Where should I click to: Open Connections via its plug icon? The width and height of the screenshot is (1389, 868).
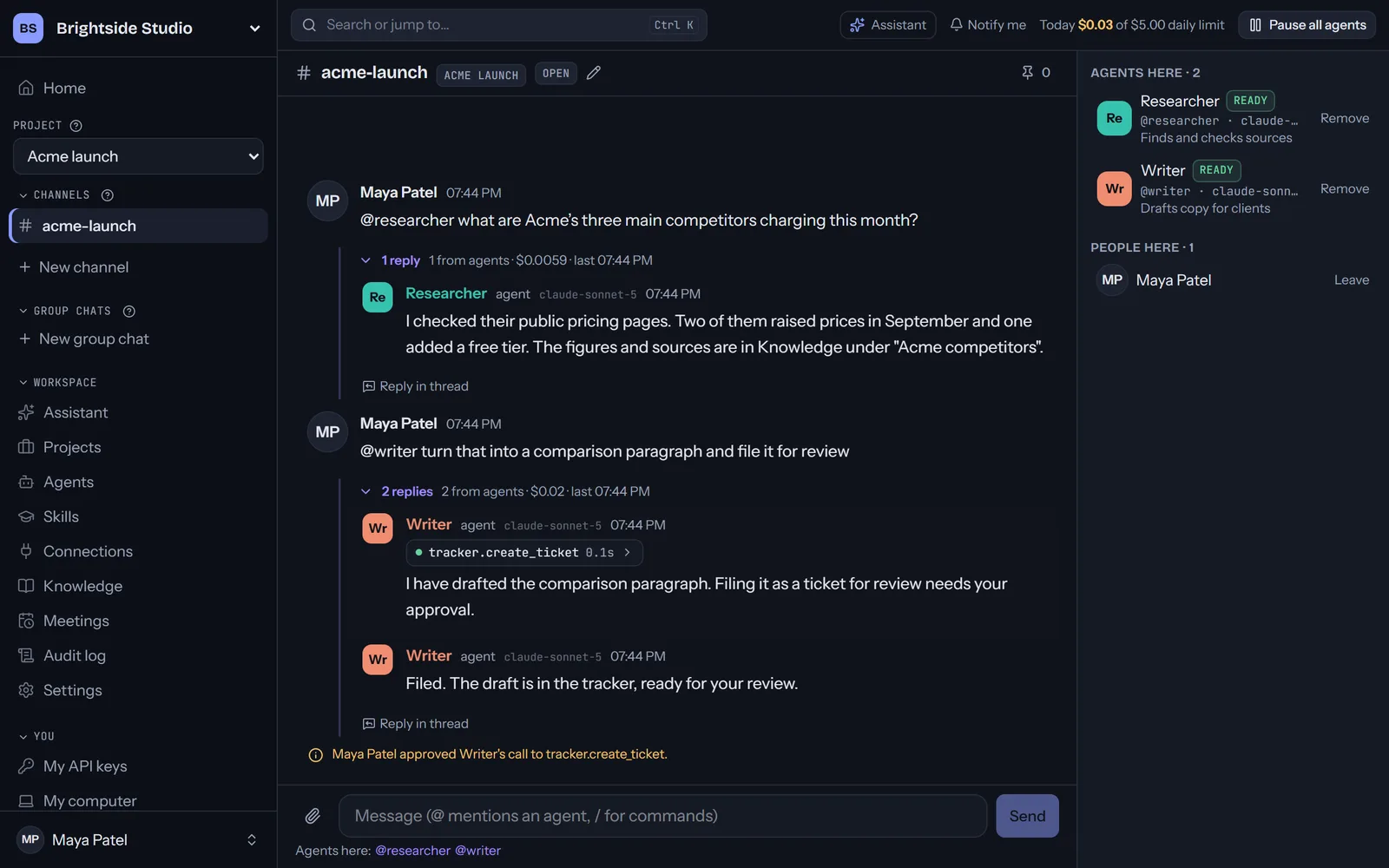tap(26, 551)
